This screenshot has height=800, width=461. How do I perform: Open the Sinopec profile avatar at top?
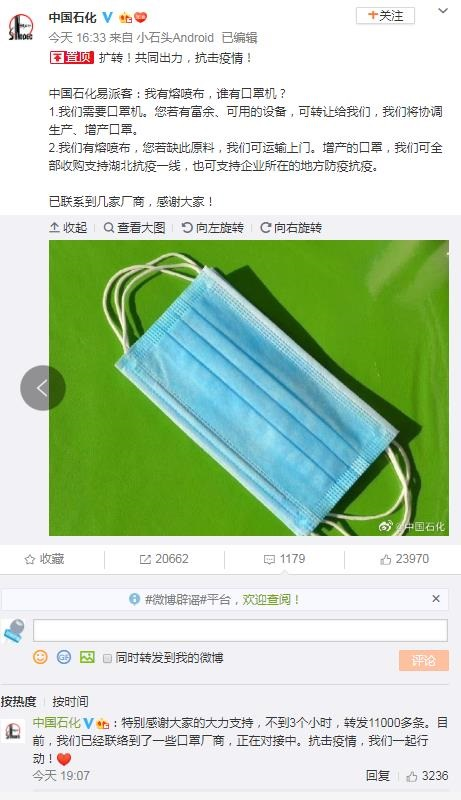coord(21,27)
